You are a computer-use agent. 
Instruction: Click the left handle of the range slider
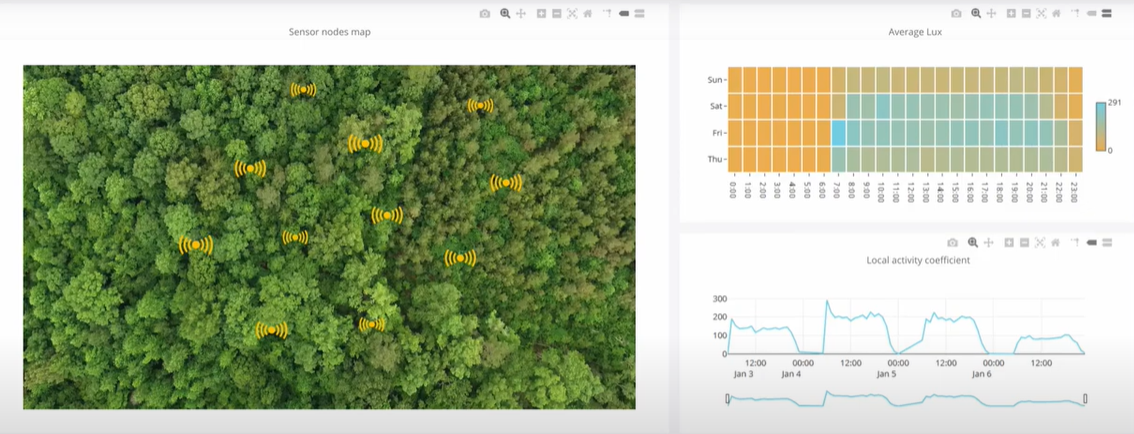tap(728, 399)
